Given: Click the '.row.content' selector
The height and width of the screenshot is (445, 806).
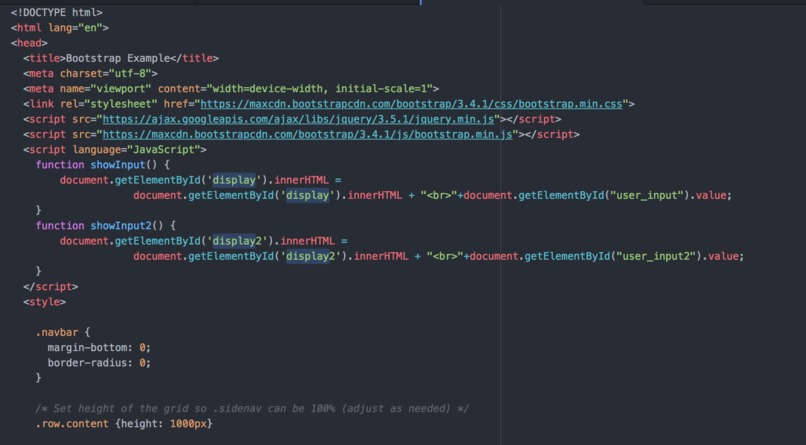Looking at the screenshot, I should 72,424.
